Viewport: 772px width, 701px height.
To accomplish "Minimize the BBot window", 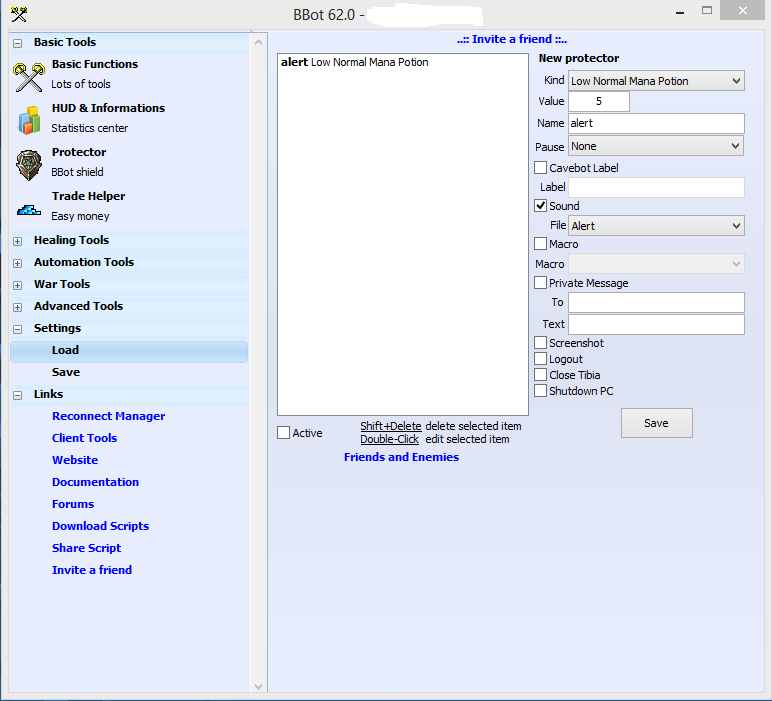I will coord(680,12).
